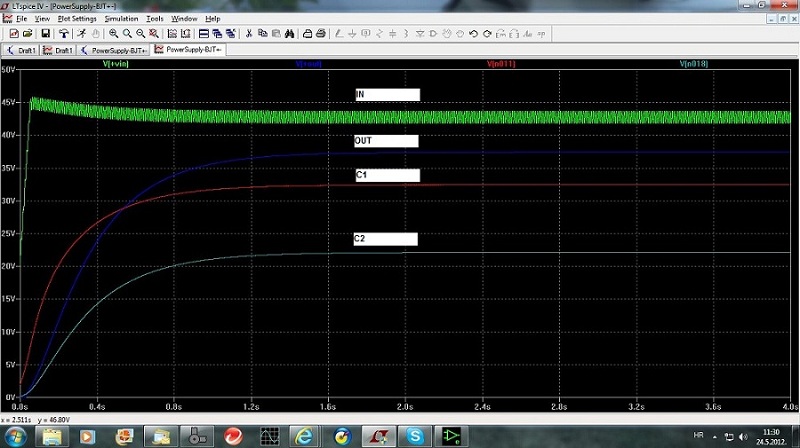Viewport: 800px width, 448px height.
Task: Open the Simulation menu
Action: pos(121,18)
